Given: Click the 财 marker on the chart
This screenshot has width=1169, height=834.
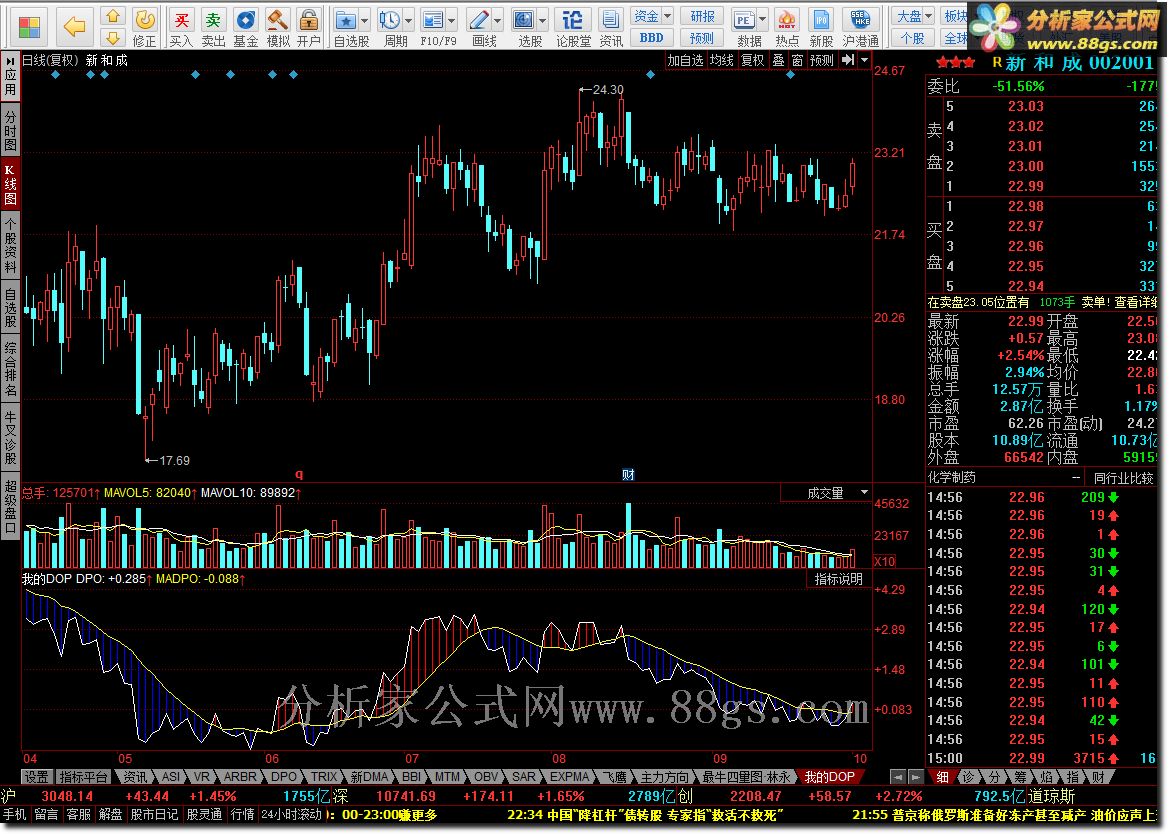Looking at the screenshot, I should [x=628, y=475].
